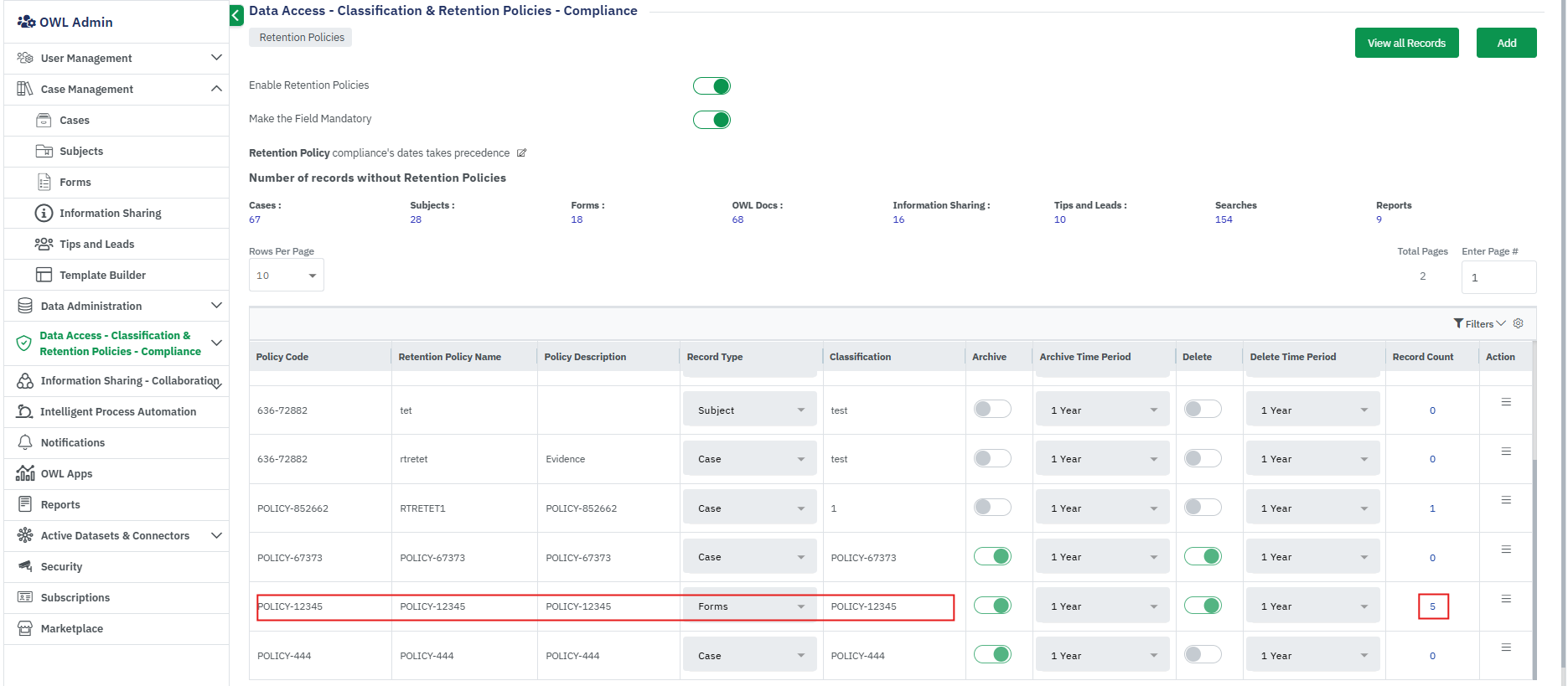Screen dimensions: 1568x686
Task: Click the Marketplace store icon
Action: pyautogui.click(x=25, y=628)
